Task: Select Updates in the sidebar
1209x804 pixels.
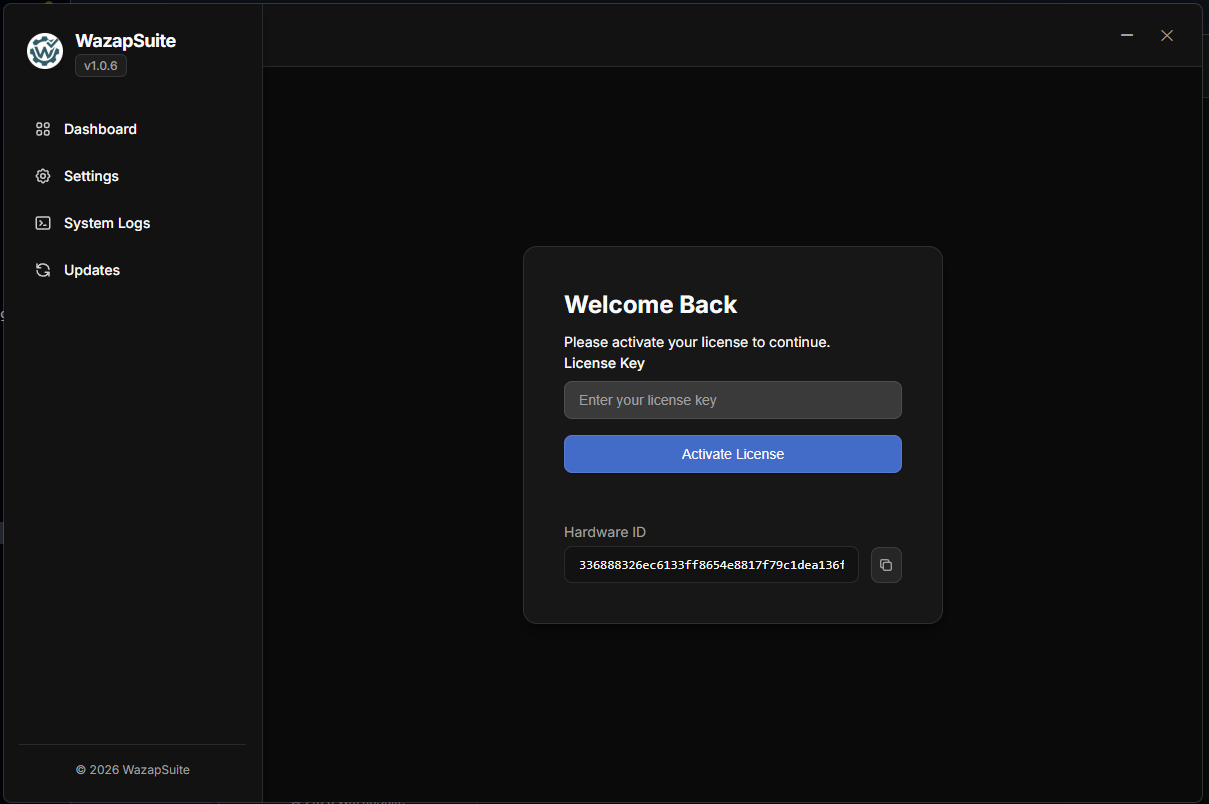Action: pyautogui.click(x=92, y=270)
